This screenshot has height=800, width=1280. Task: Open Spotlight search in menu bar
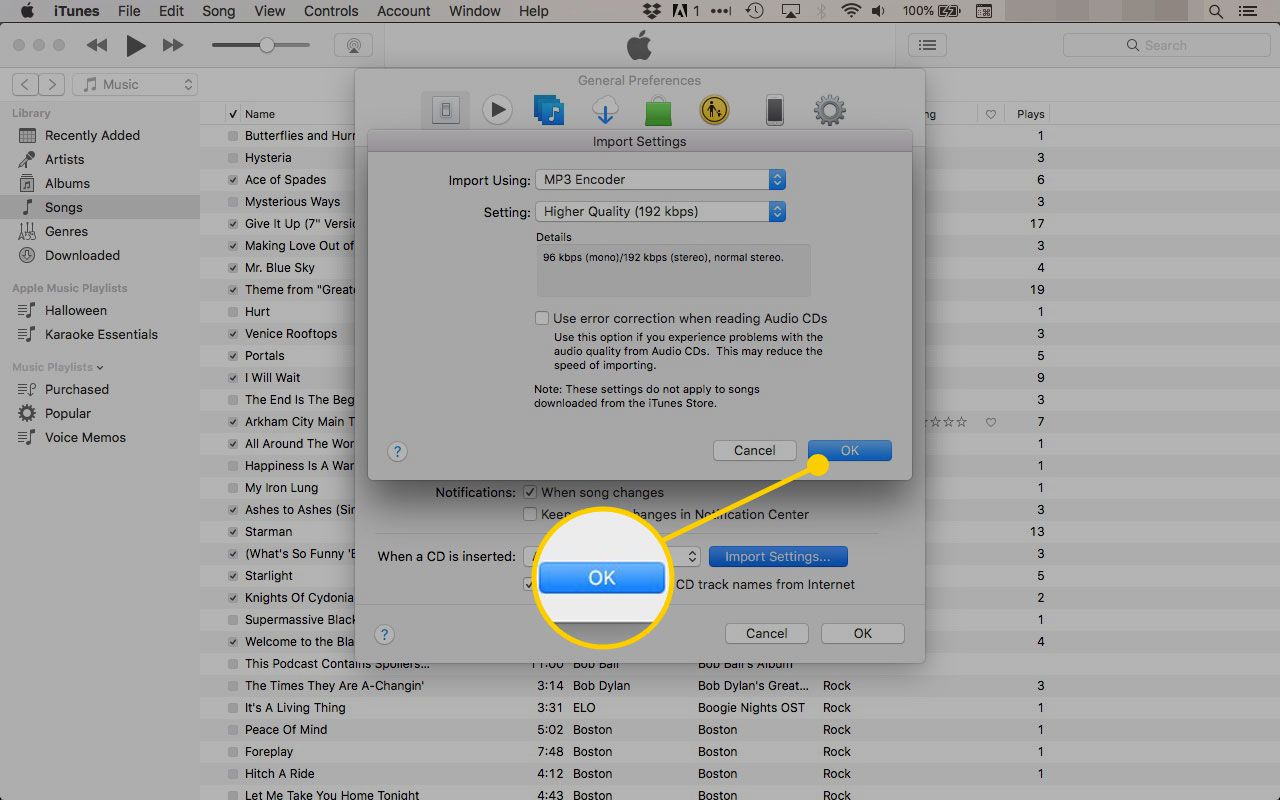coord(1216,11)
